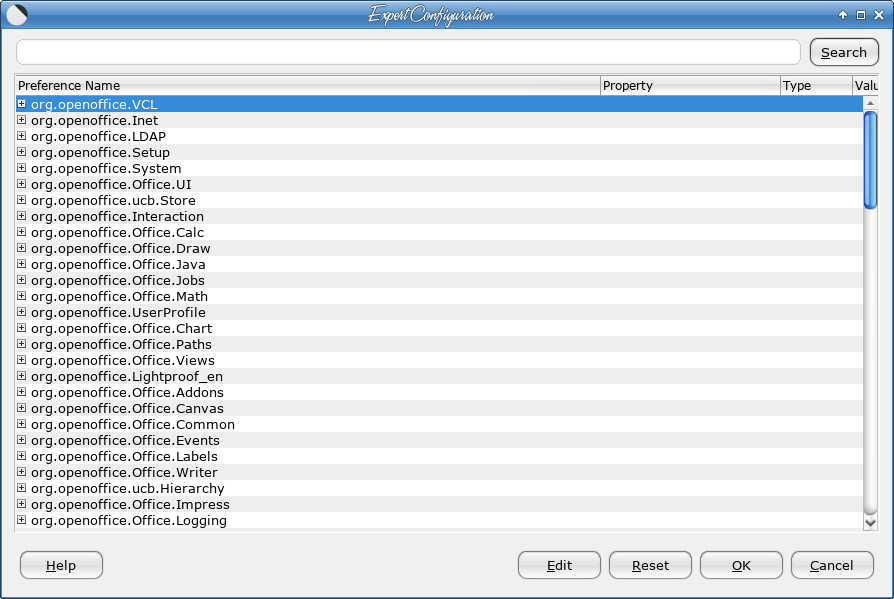Click the scrollbar down arrow
Screen dimensions: 894x599
pos(870,522)
